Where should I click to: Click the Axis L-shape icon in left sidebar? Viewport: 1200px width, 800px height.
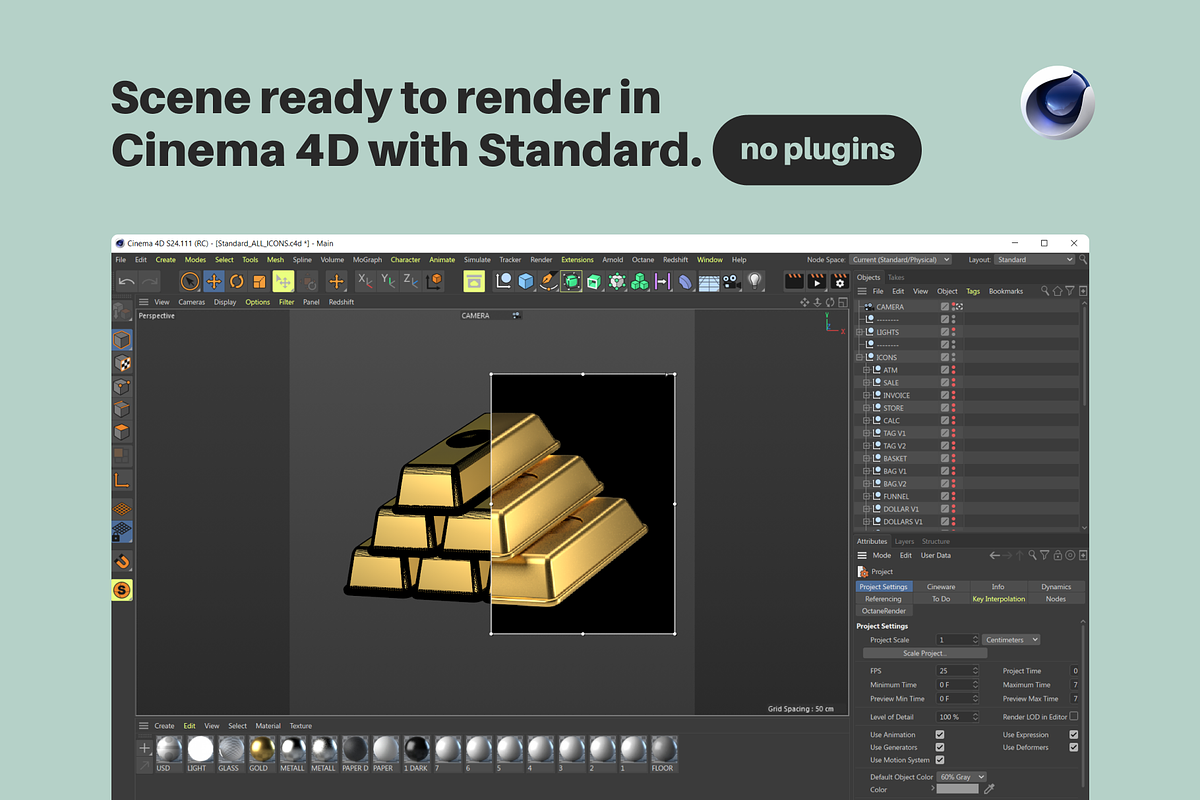(x=122, y=481)
